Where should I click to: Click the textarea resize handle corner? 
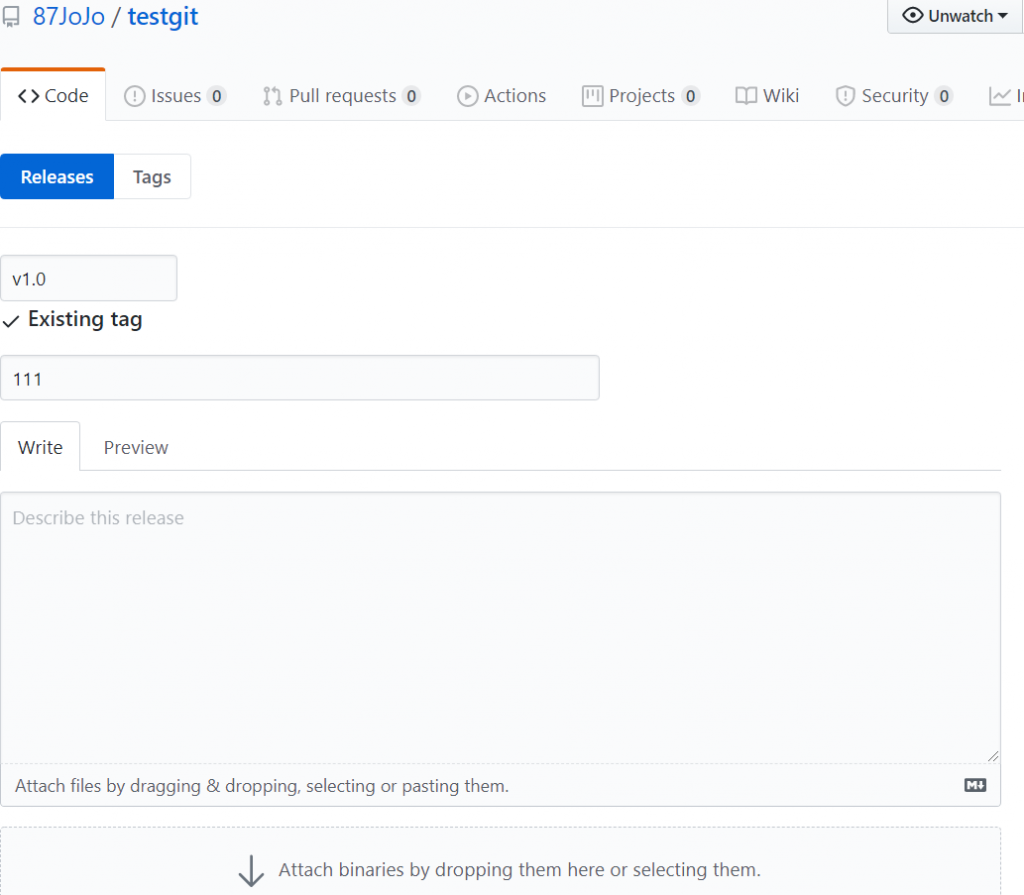click(993, 756)
